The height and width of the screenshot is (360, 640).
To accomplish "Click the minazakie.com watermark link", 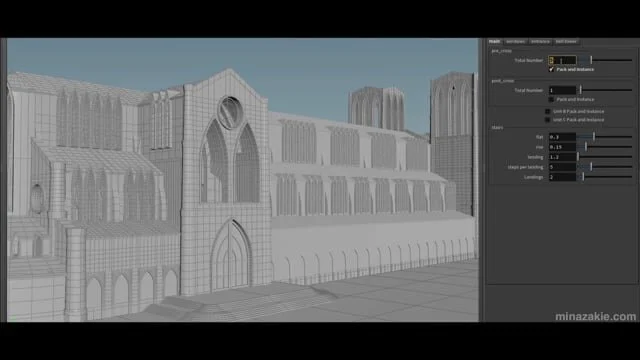I will click(x=595, y=316).
